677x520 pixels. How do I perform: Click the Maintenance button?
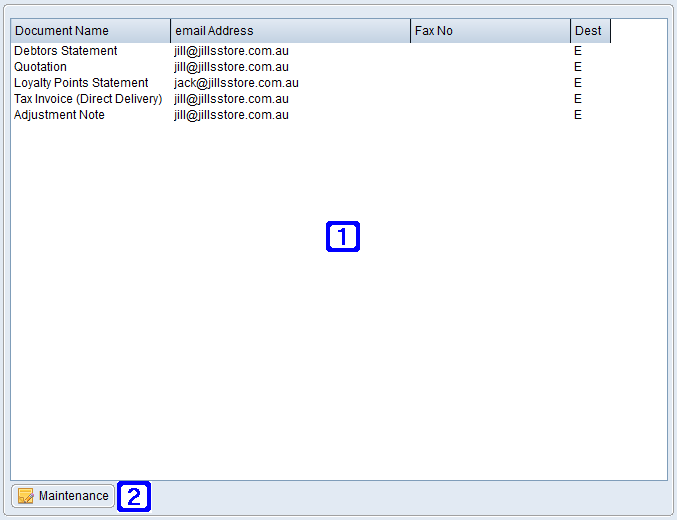[63, 495]
